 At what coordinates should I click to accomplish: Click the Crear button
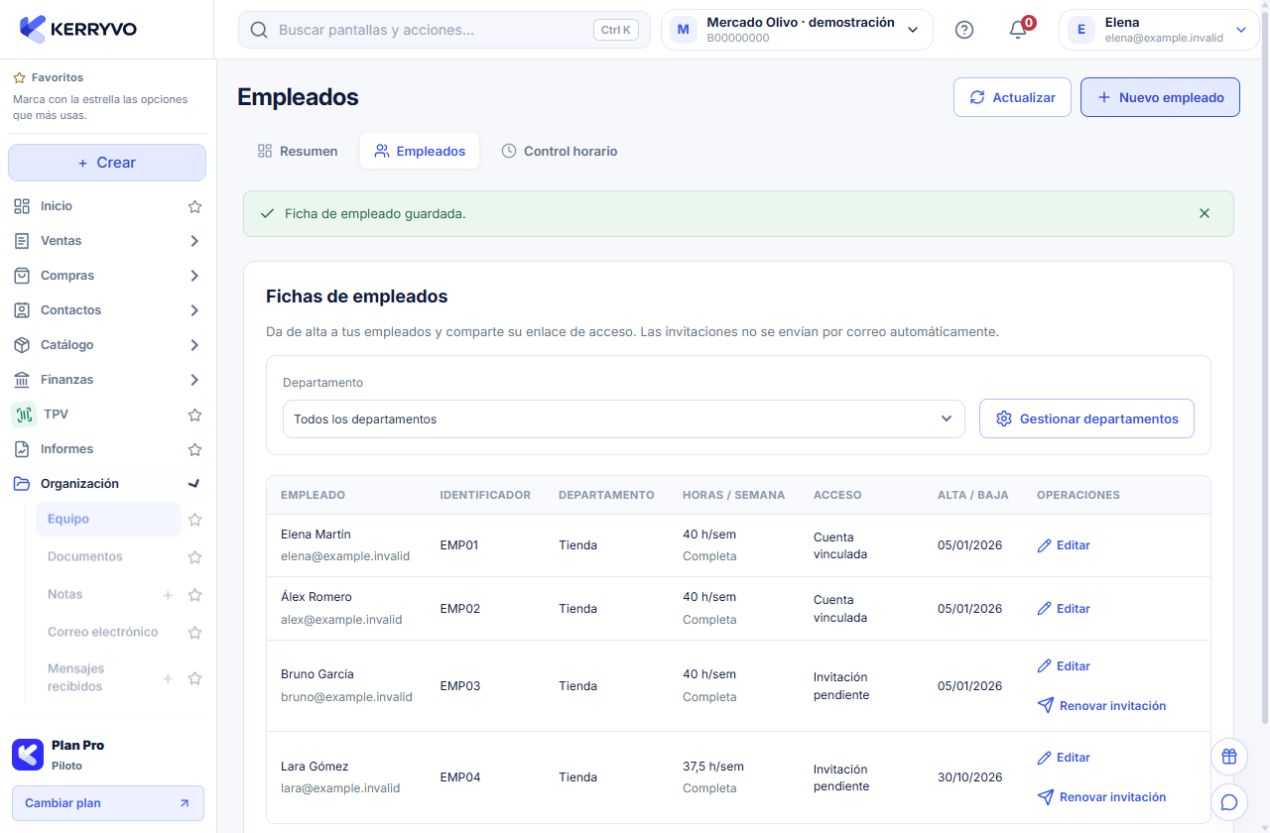coord(107,162)
